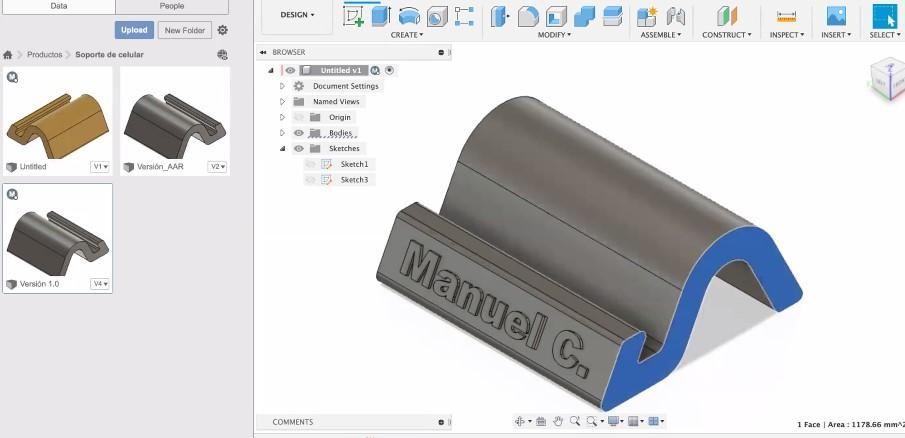905x438 pixels.
Task: Toggle the Origin folder eye icon
Action: click(298, 117)
